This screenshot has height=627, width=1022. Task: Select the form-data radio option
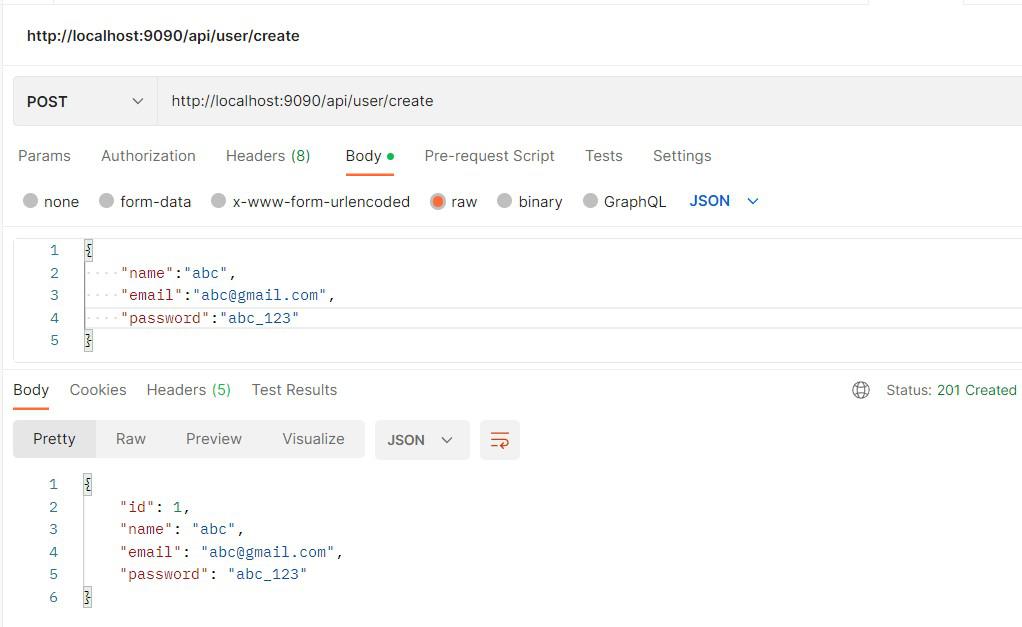coord(107,201)
